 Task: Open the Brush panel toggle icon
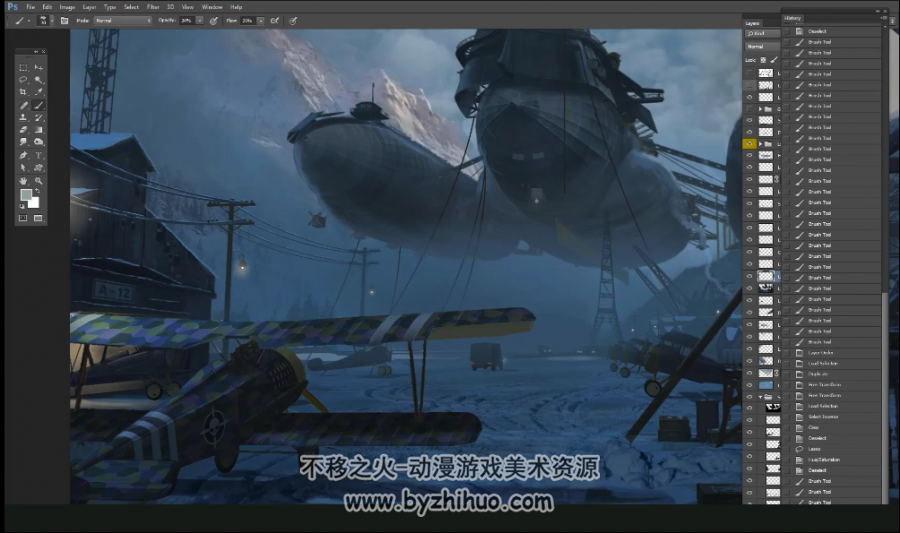pos(64,21)
